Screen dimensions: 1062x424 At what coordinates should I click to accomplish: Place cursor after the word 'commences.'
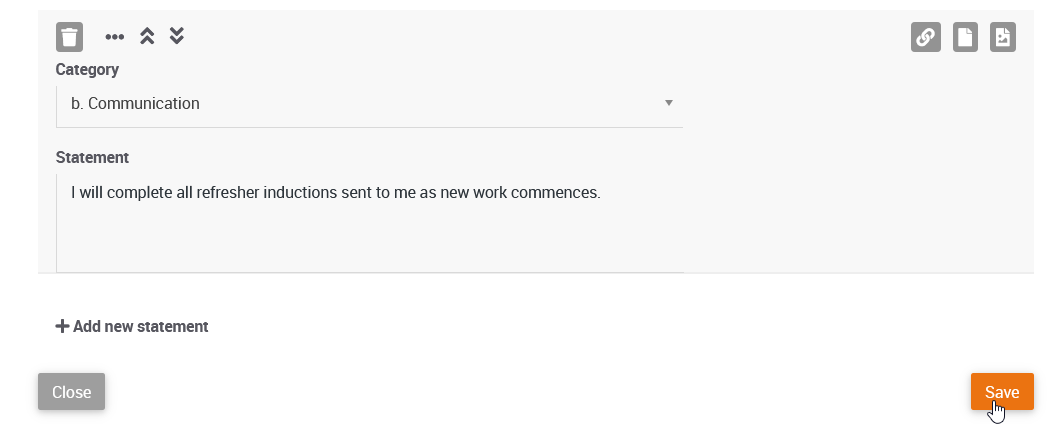tap(601, 193)
